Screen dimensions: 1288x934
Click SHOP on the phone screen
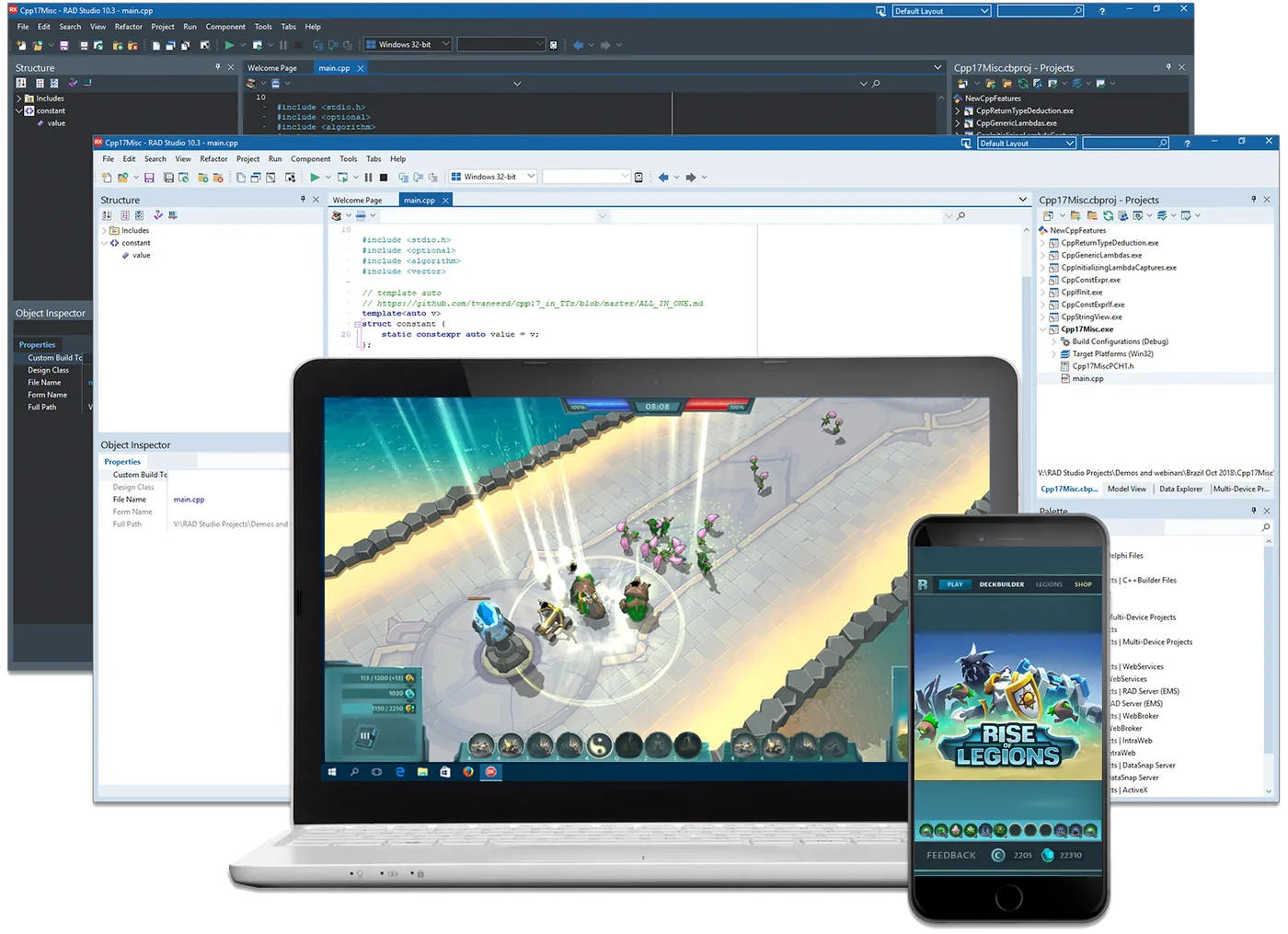pyautogui.click(x=1084, y=584)
